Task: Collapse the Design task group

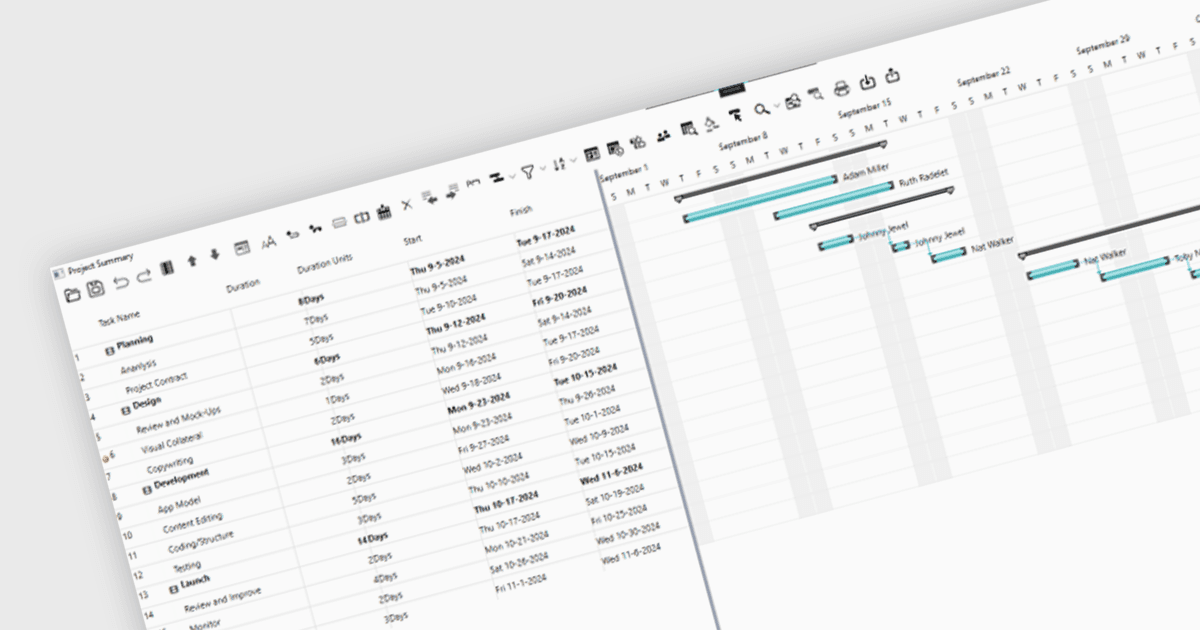Action: click(x=127, y=411)
